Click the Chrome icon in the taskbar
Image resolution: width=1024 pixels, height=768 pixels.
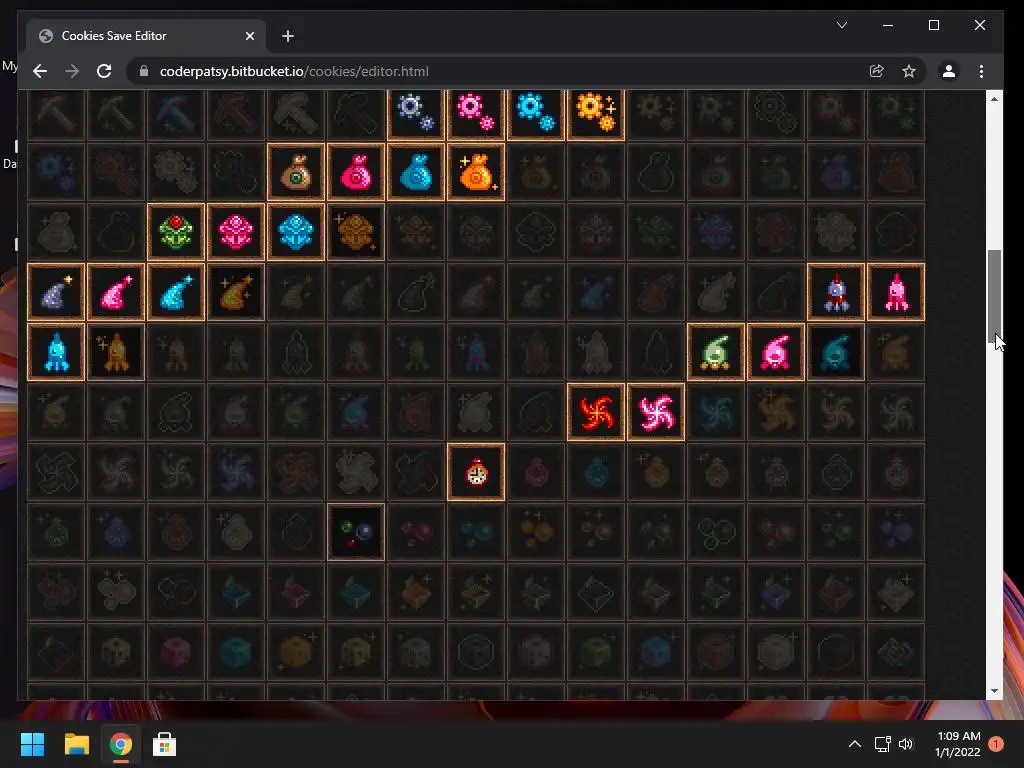(120, 744)
